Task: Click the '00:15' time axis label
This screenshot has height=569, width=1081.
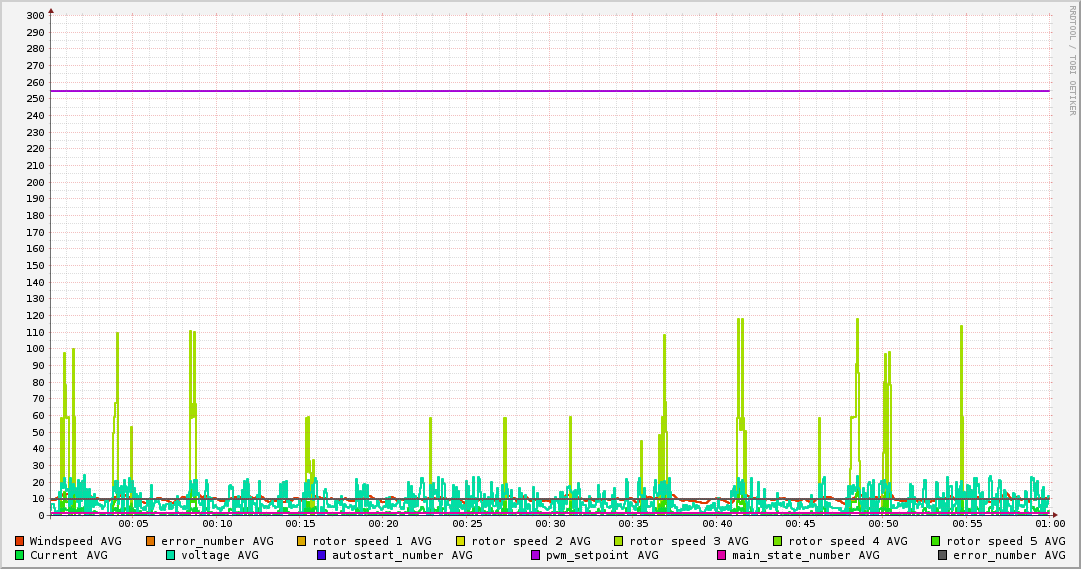Action: click(x=301, y=524)
